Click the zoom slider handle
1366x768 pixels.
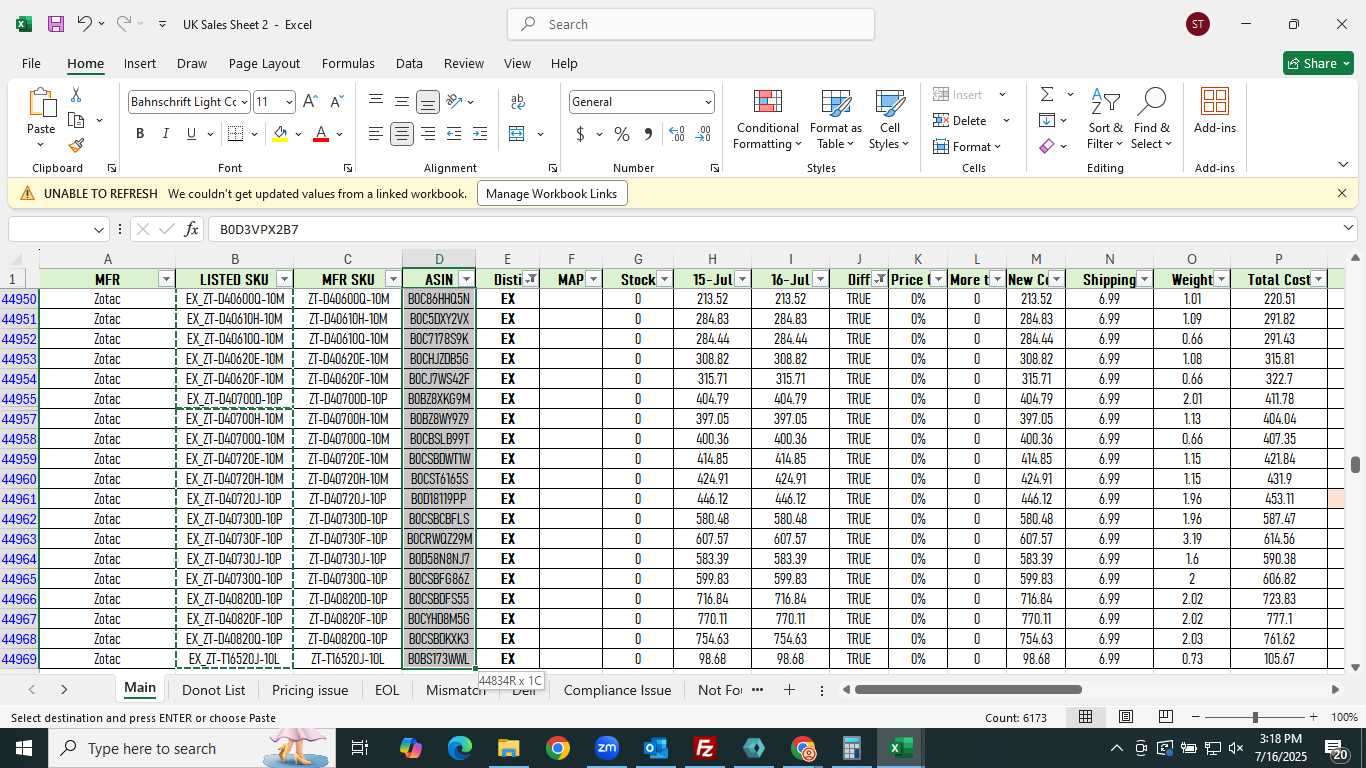(x=1255, y=717)
